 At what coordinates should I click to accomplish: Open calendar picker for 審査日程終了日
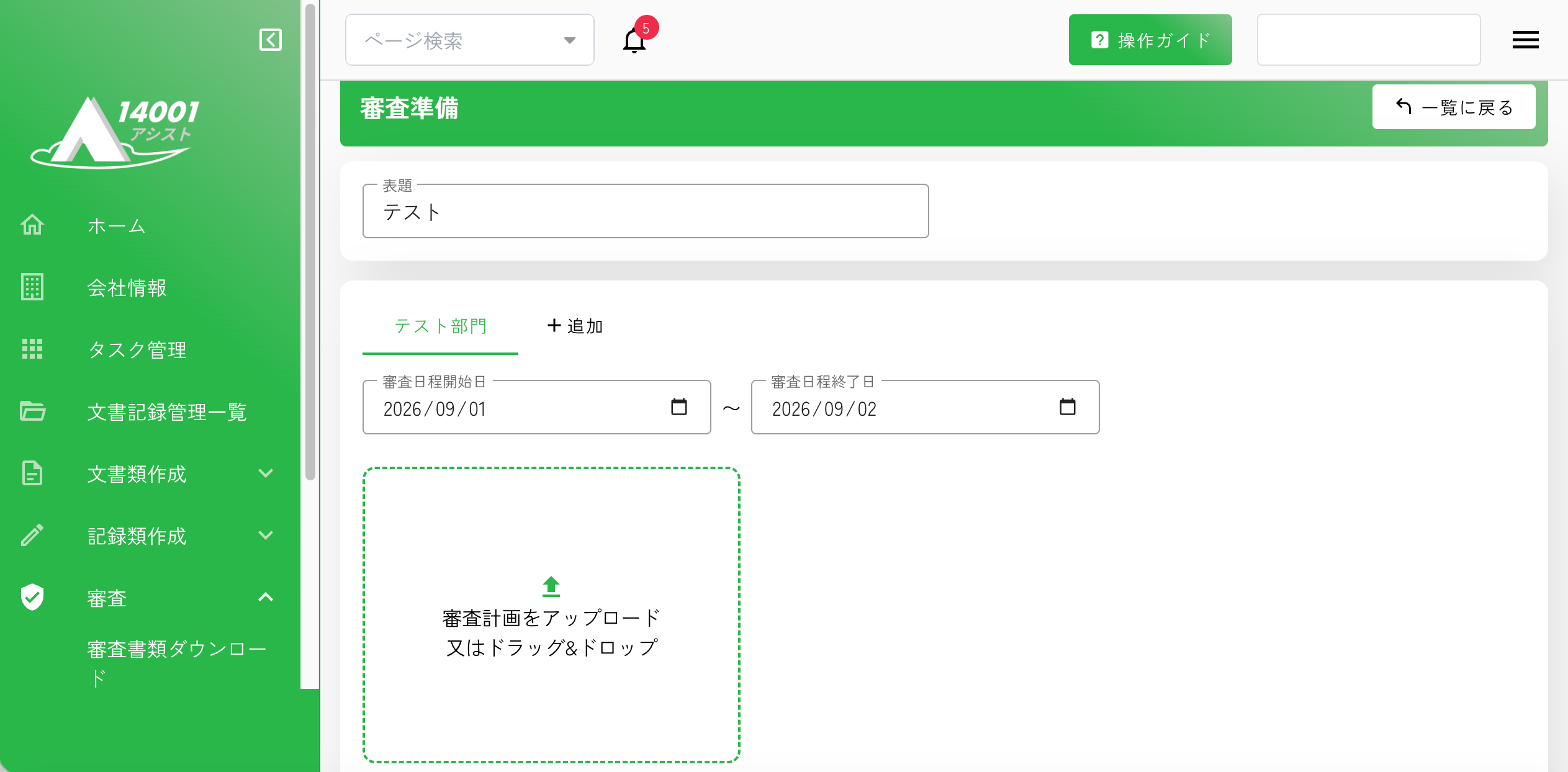pyautogui.click(x=1068, y=407)
